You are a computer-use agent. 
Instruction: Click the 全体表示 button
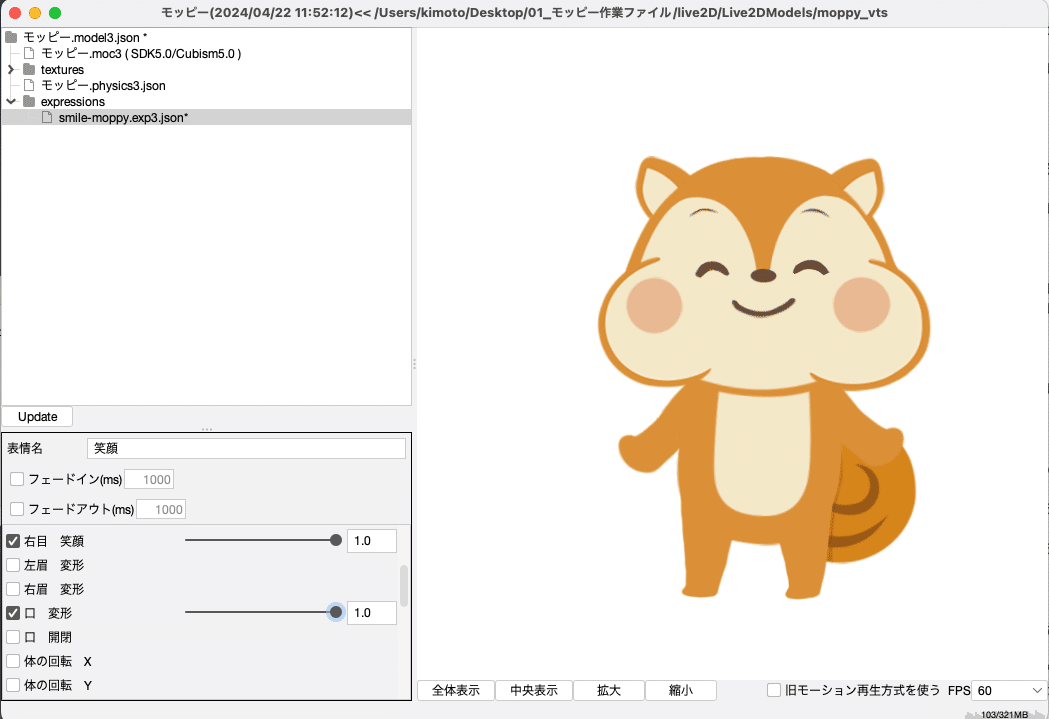[456, 690]
